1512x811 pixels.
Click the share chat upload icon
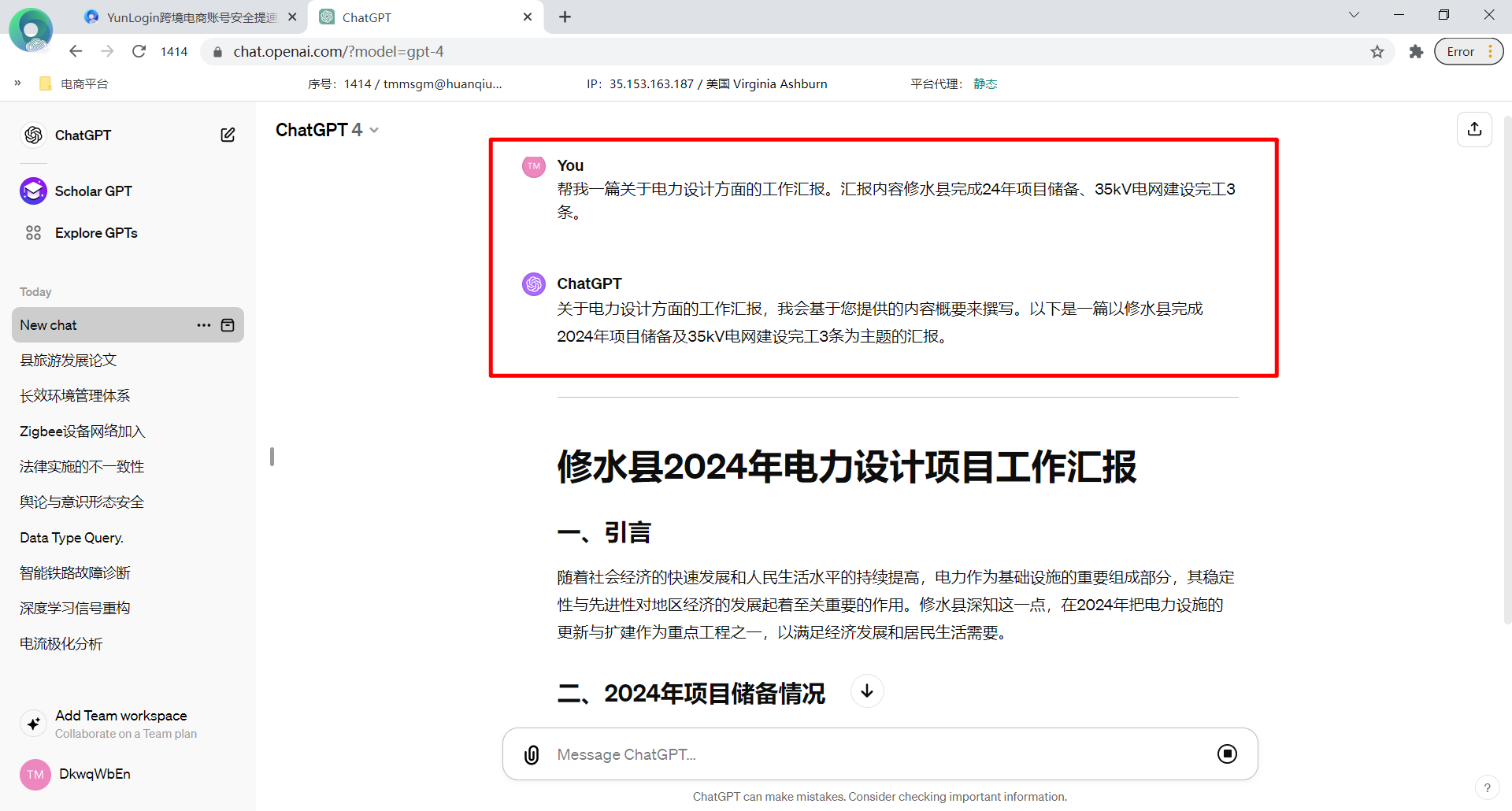pos(1474,129)
